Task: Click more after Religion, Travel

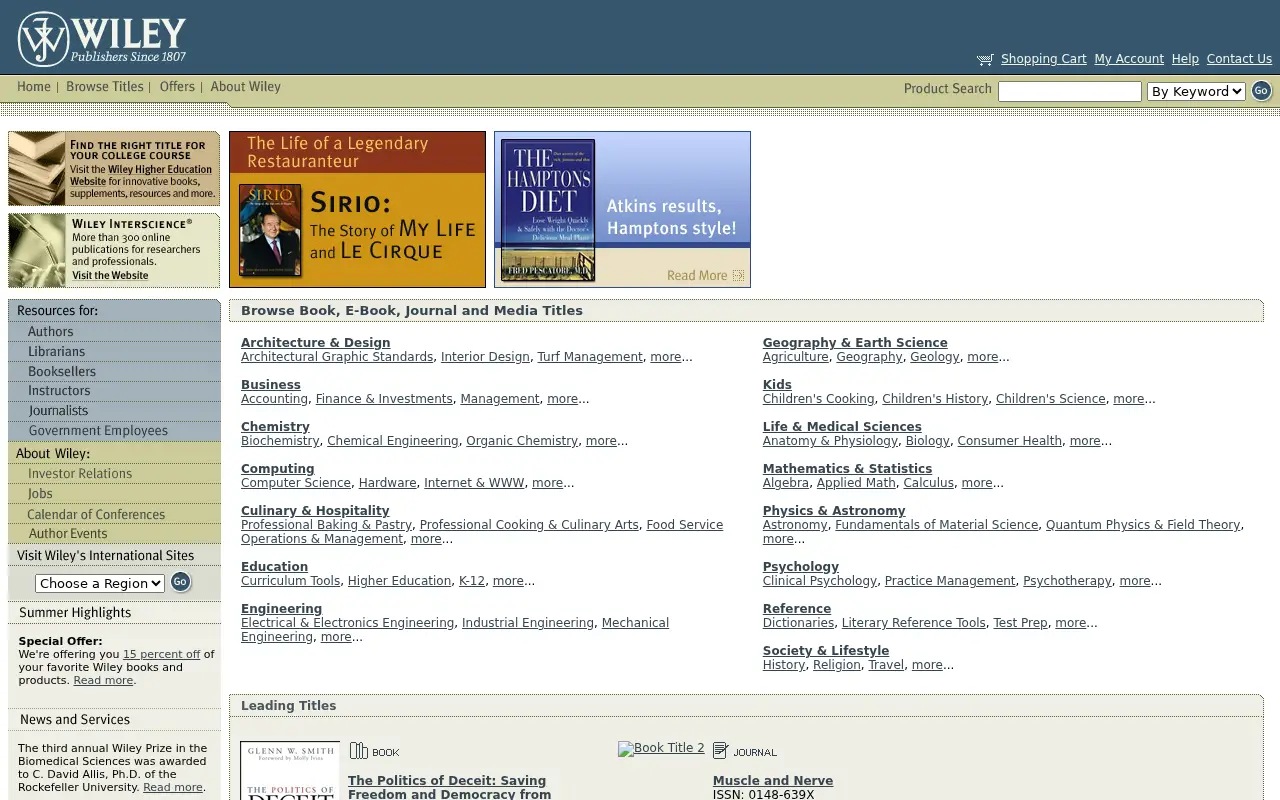Action: (x=927, y=665)
